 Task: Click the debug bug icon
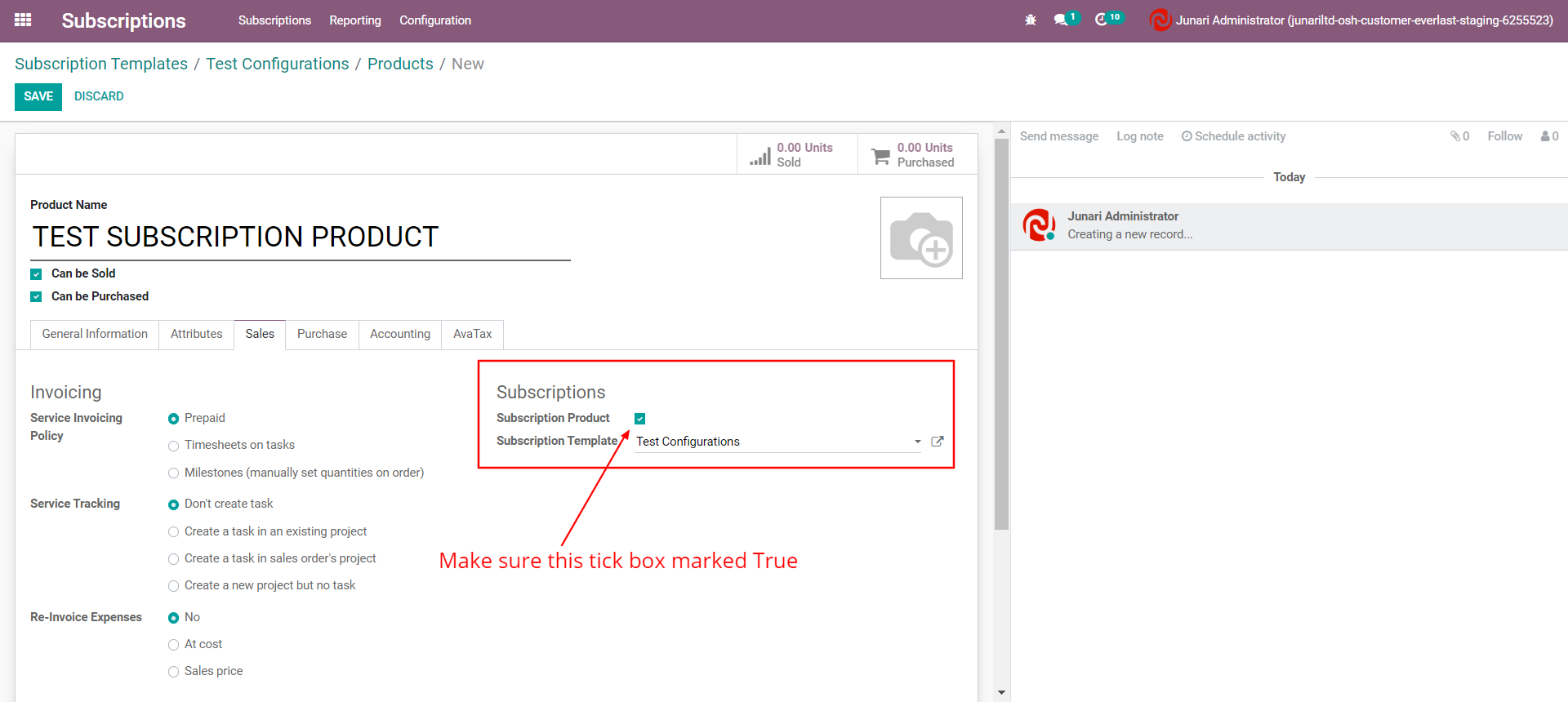pyautogui.click(x=1031, y=20)
